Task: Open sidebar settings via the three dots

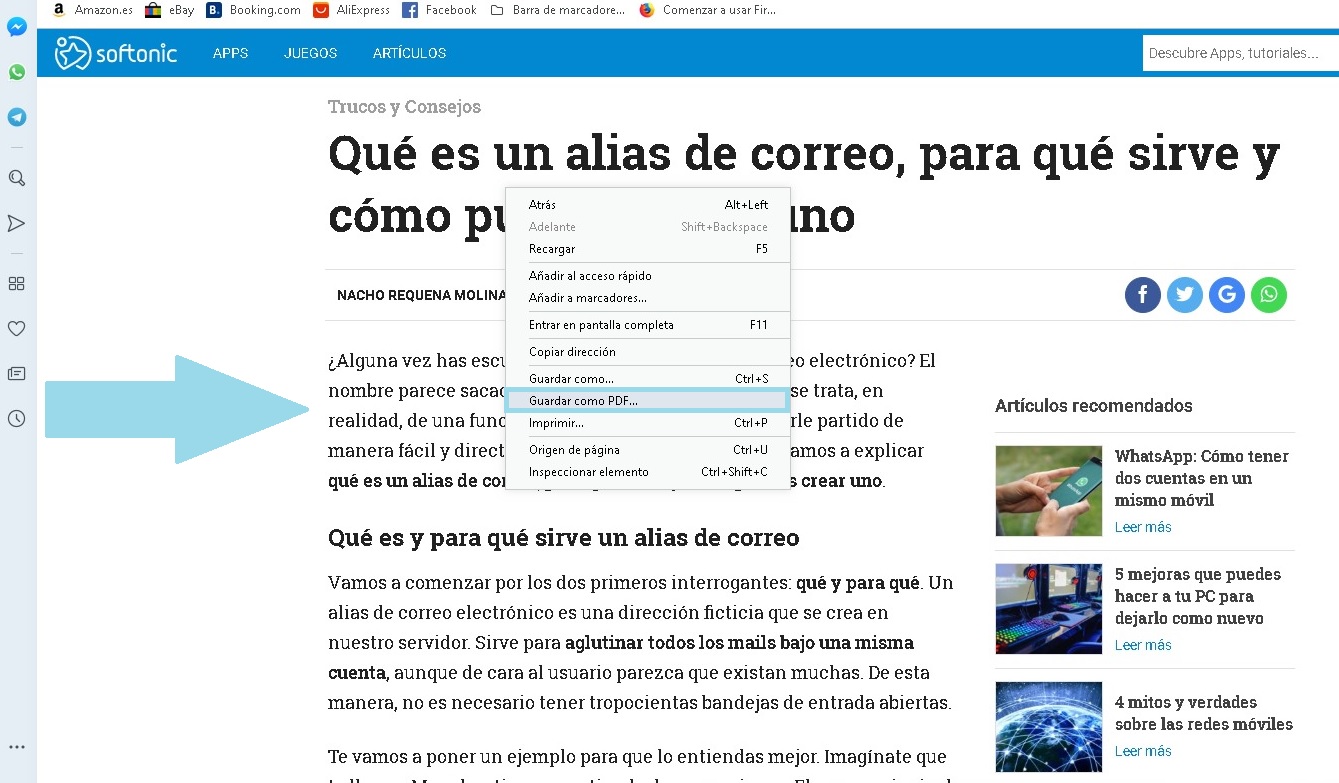Action: coord(16,747)
